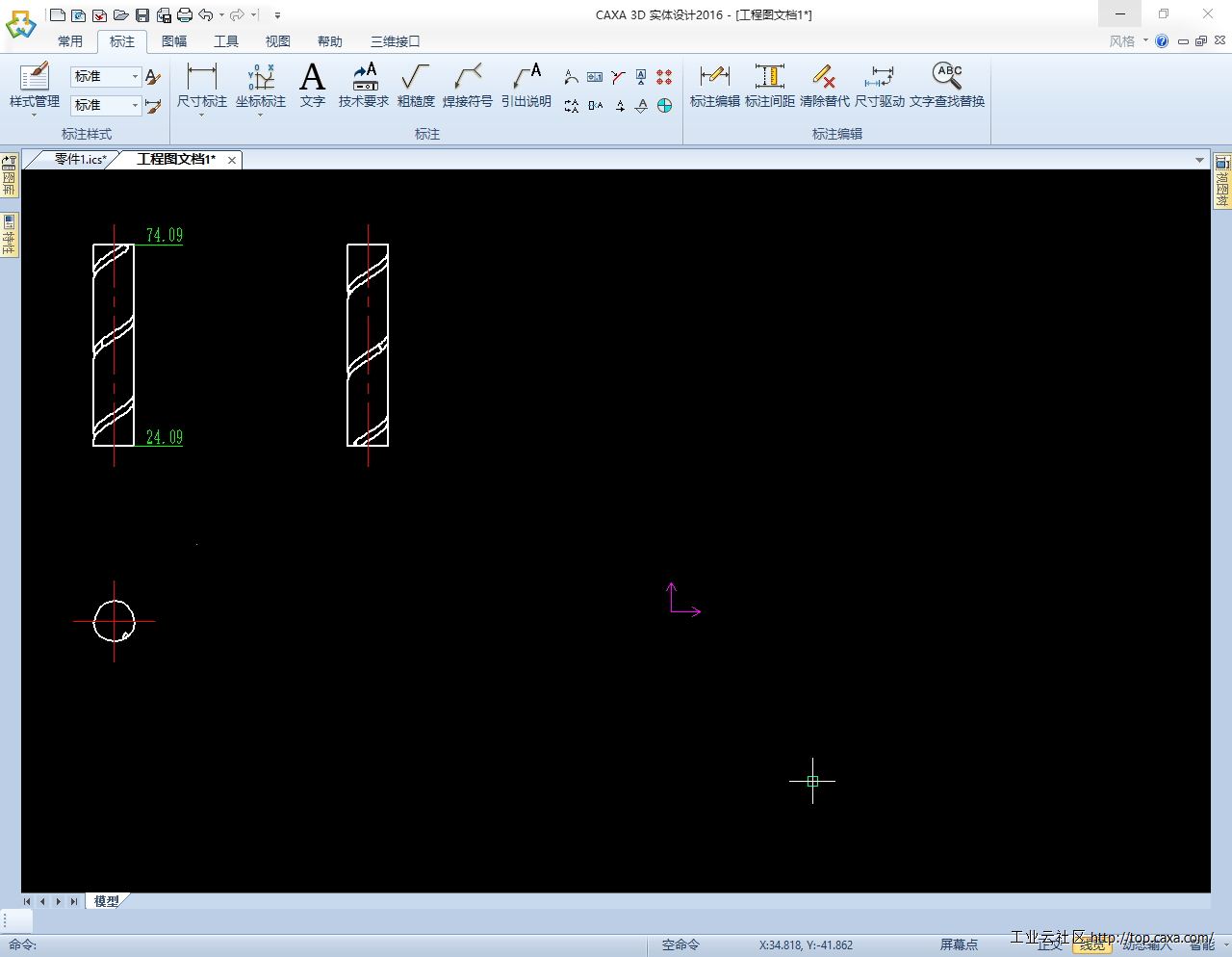This screenshot has width=1232, height=957.
Task: Toggle 正交 orthogonal mode in status bar
Action: pos(1049,945)
